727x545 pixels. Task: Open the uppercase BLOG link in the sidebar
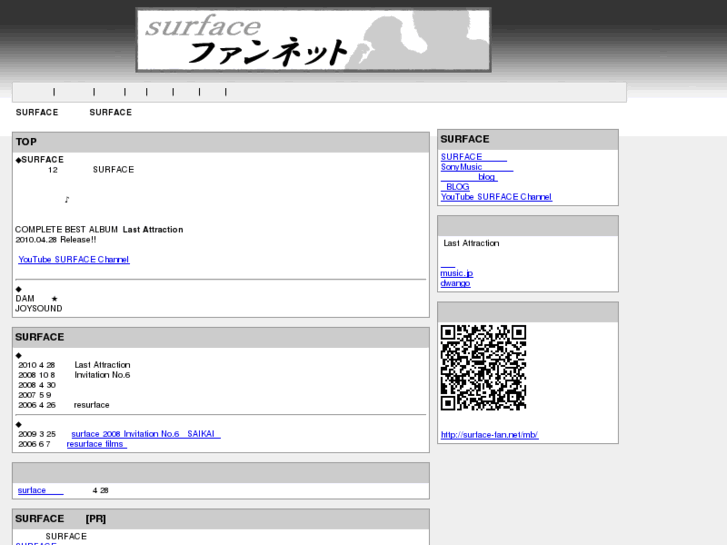tap(455, 187)
